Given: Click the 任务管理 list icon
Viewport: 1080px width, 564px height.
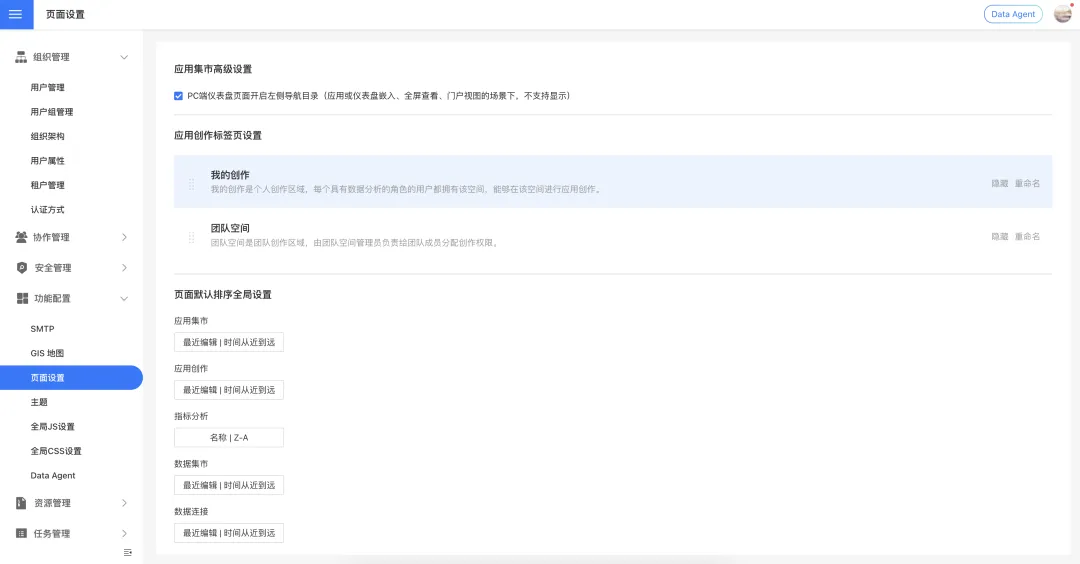Looking at the screenshot, I should point(21,534).
